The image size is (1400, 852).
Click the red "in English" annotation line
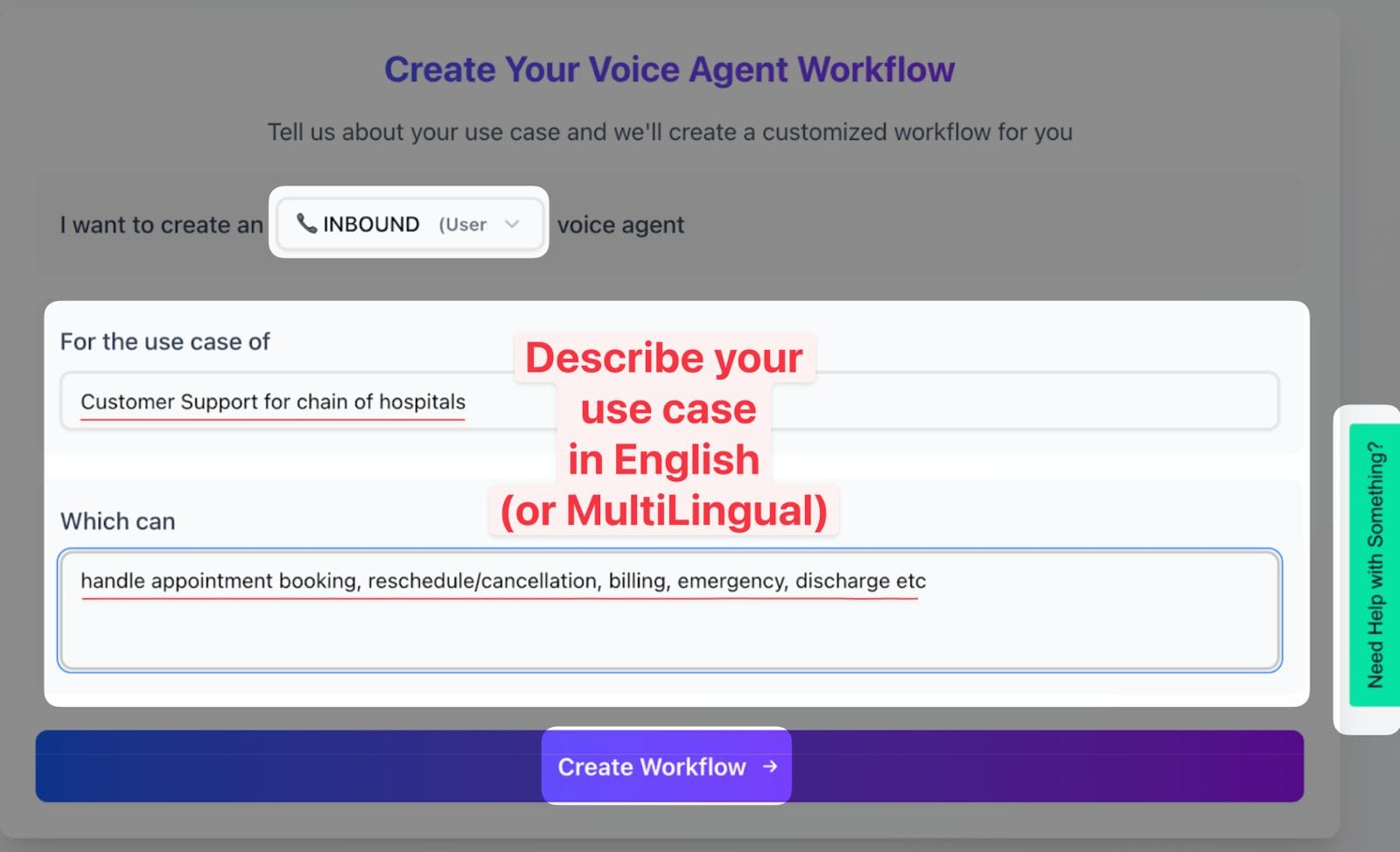pos(663,460)
